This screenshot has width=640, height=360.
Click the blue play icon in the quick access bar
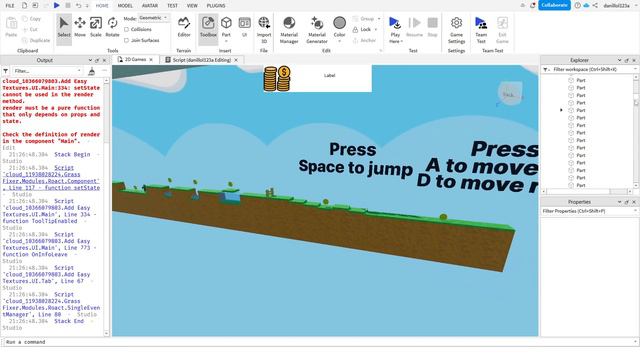click(x=57, y=5)
